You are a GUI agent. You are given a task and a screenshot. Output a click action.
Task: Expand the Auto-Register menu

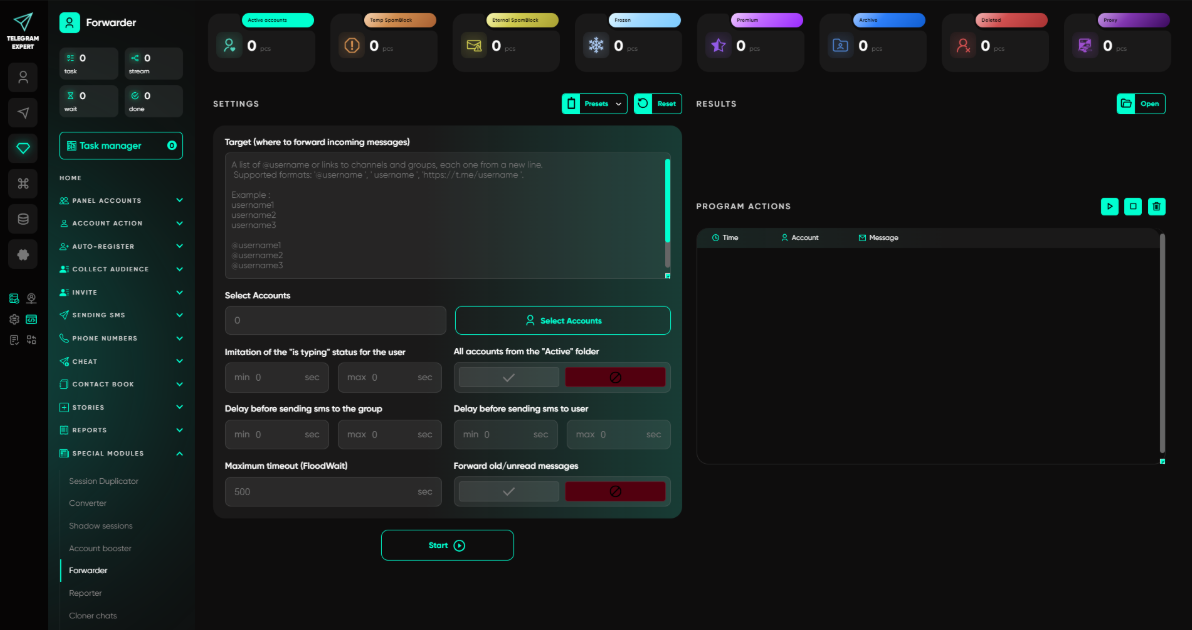coord(121,246)
